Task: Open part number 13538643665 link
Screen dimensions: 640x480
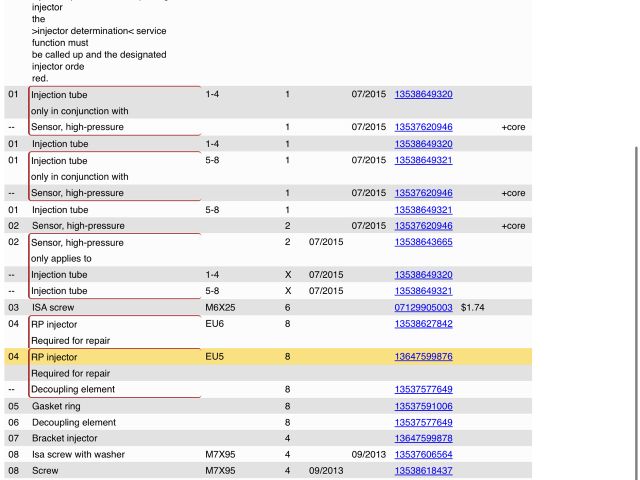Action: coord(423,242)
